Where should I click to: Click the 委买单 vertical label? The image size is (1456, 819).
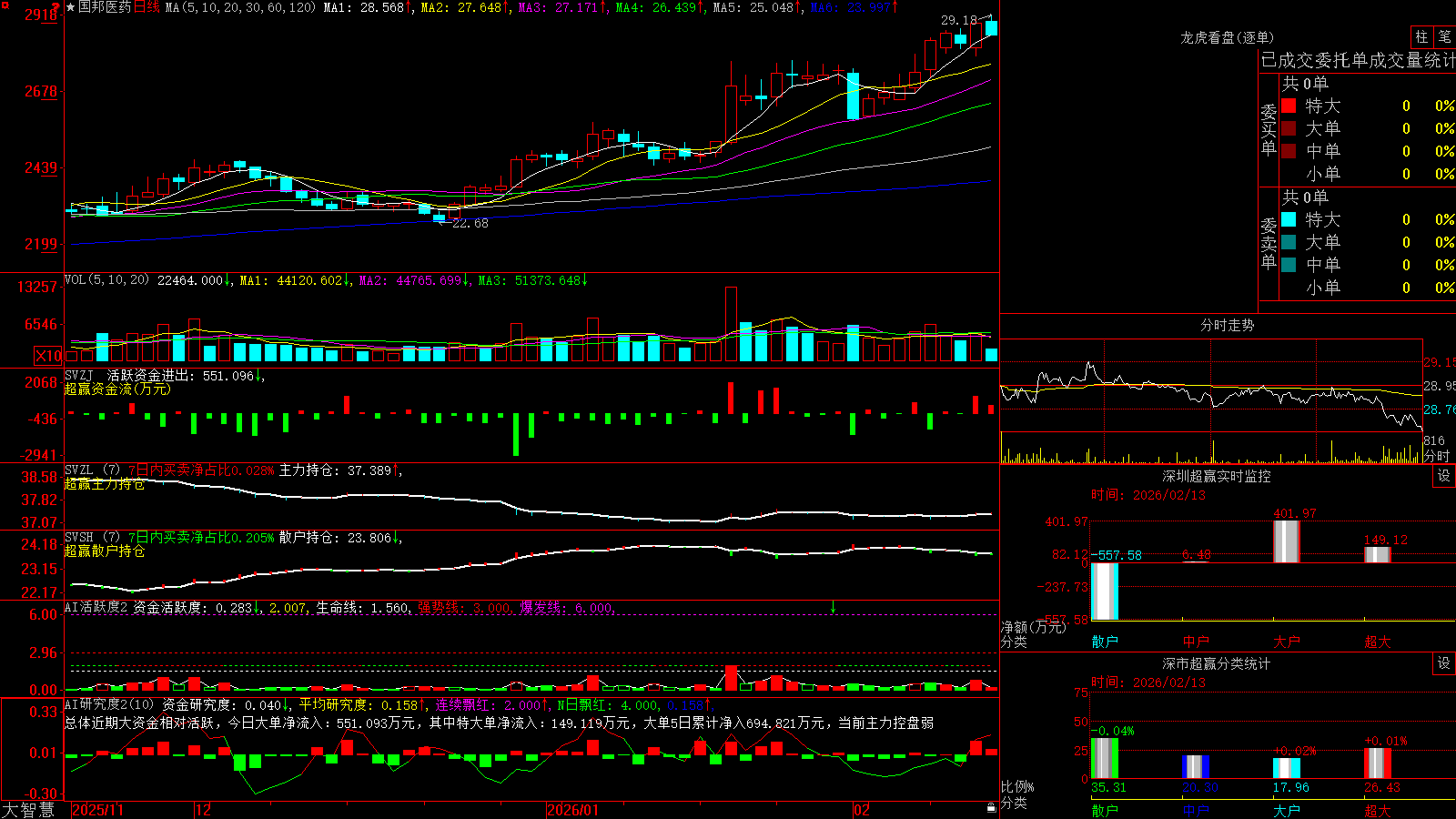click(1269, 129)
